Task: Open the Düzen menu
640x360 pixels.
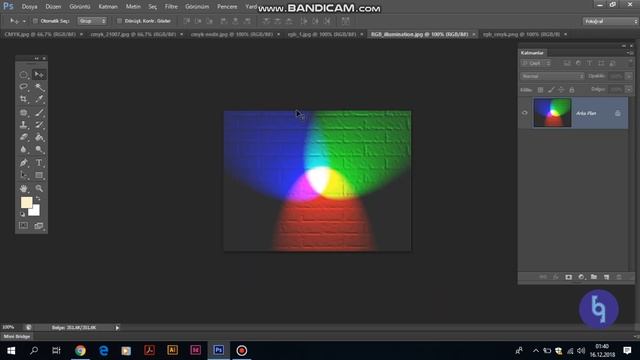Action: coord(53,7)
